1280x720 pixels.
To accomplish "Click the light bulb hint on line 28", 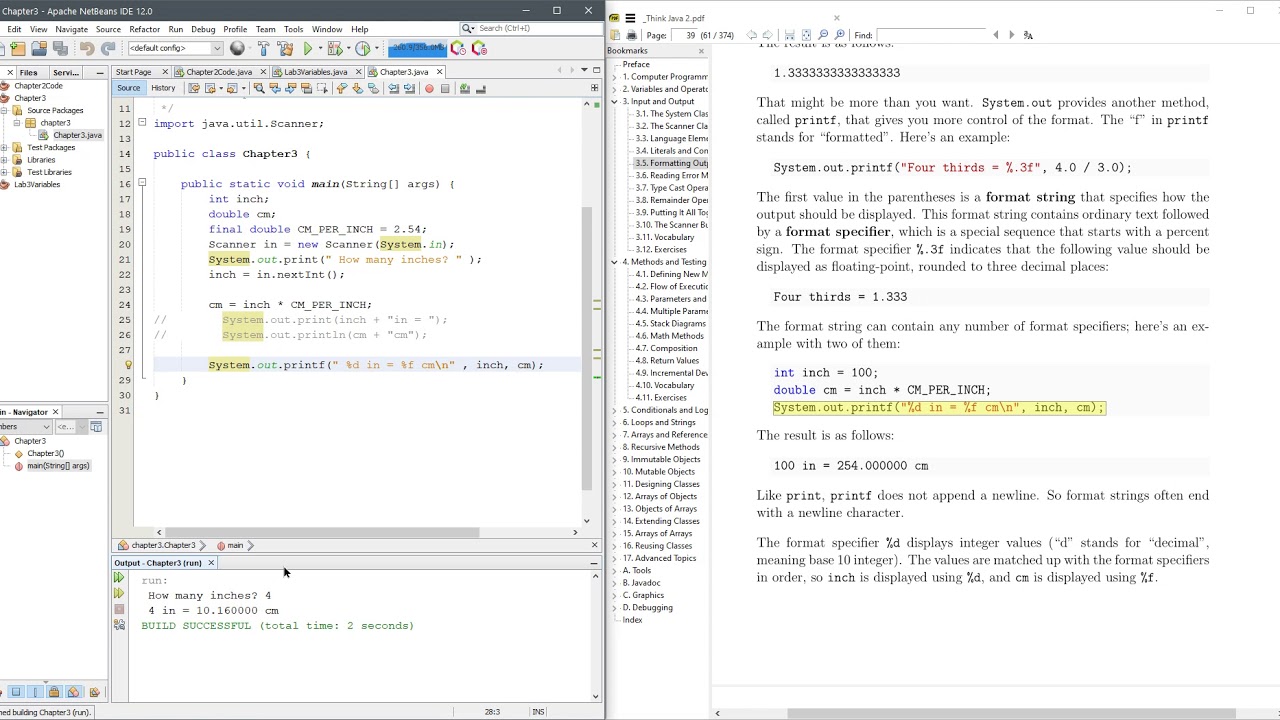I will [128, 365].
